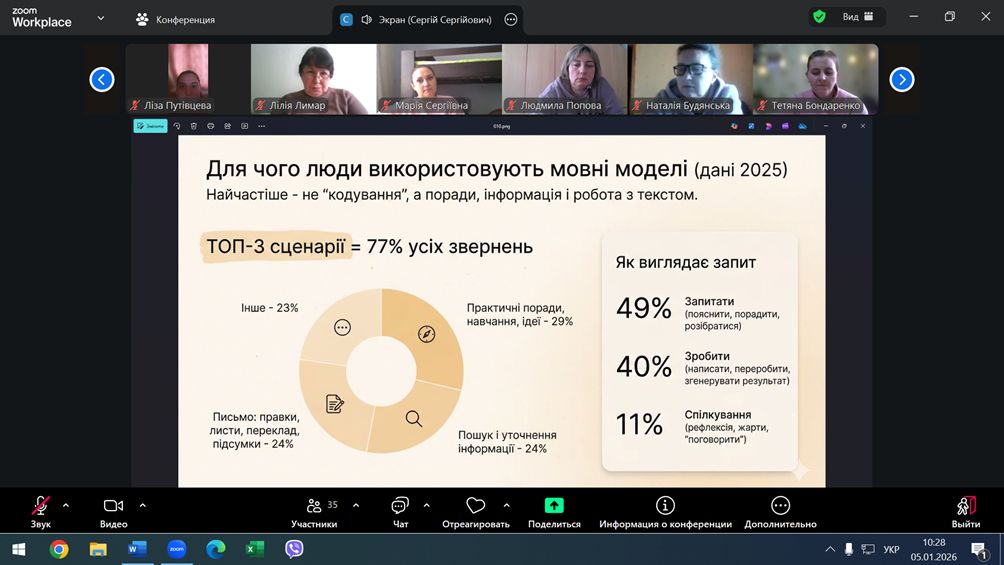Show previous participants with left arrow
Screen dimensions: 1004x565
pyautogui.click(x=102, y=79)
